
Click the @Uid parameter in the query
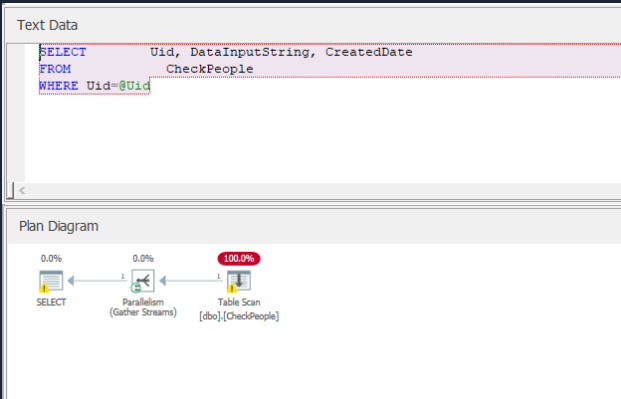pos(134,86)
